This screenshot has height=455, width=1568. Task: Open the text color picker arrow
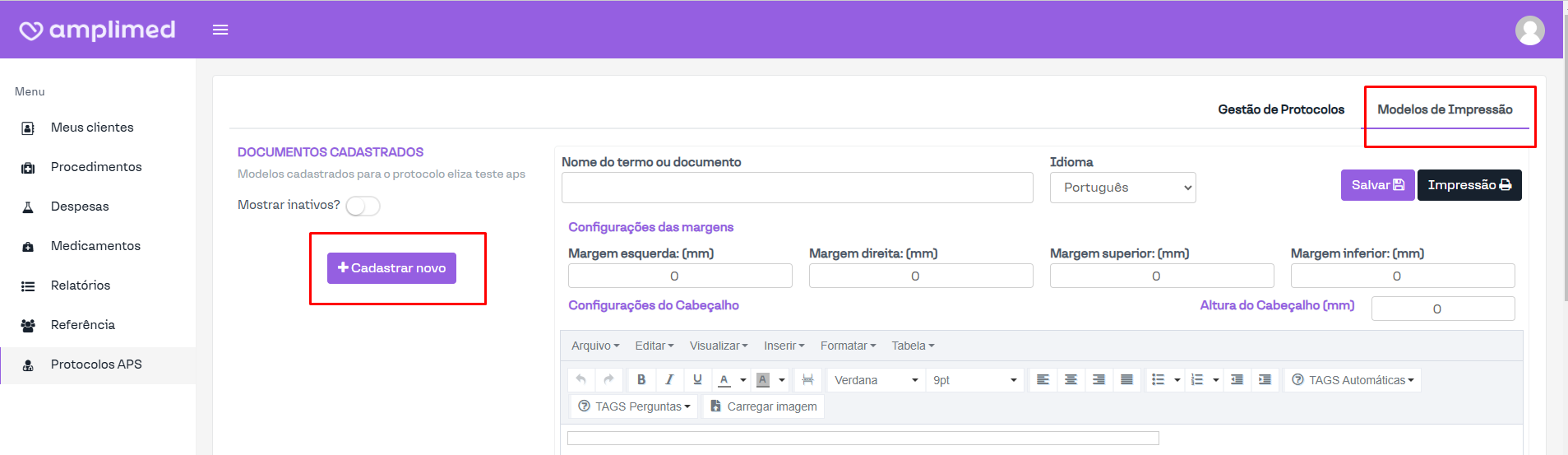(x=743, y=380)
